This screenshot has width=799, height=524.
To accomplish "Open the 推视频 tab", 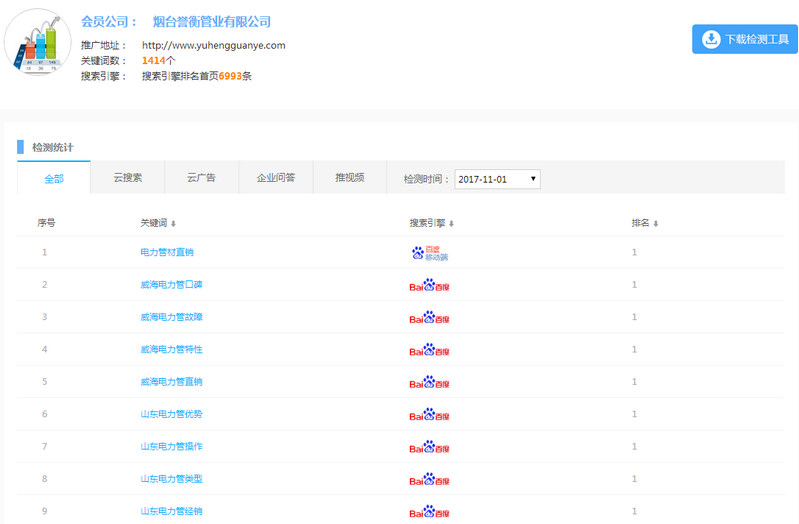I will (x=349, y=178).
